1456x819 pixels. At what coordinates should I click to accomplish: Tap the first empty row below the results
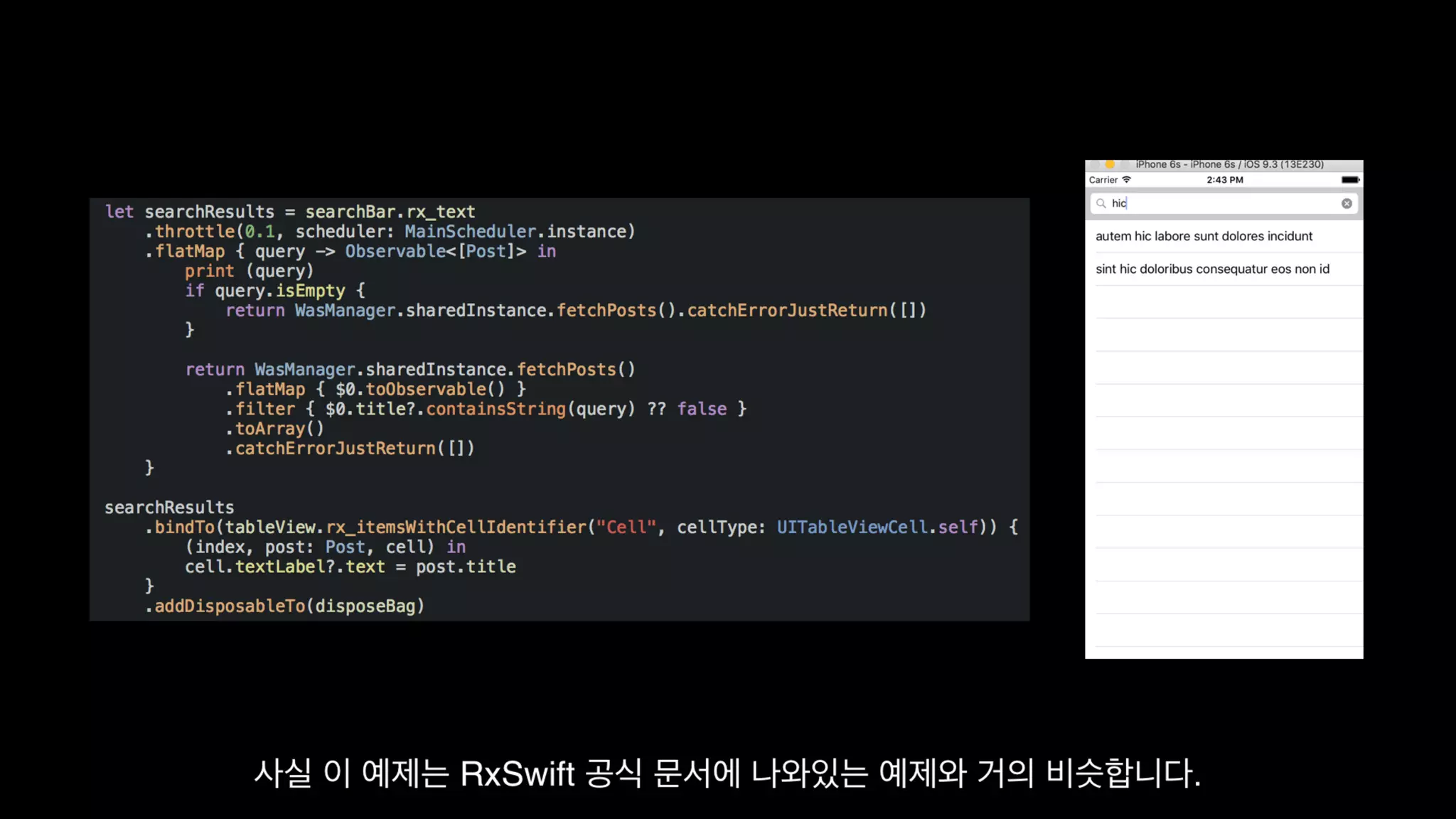[1224, 302]
